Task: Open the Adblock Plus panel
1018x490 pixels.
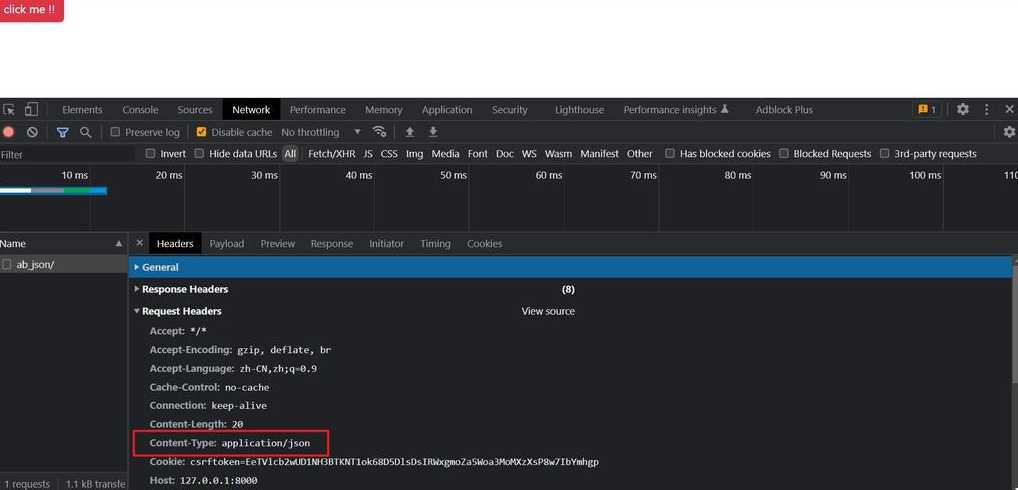Action: tap(784, 110)
